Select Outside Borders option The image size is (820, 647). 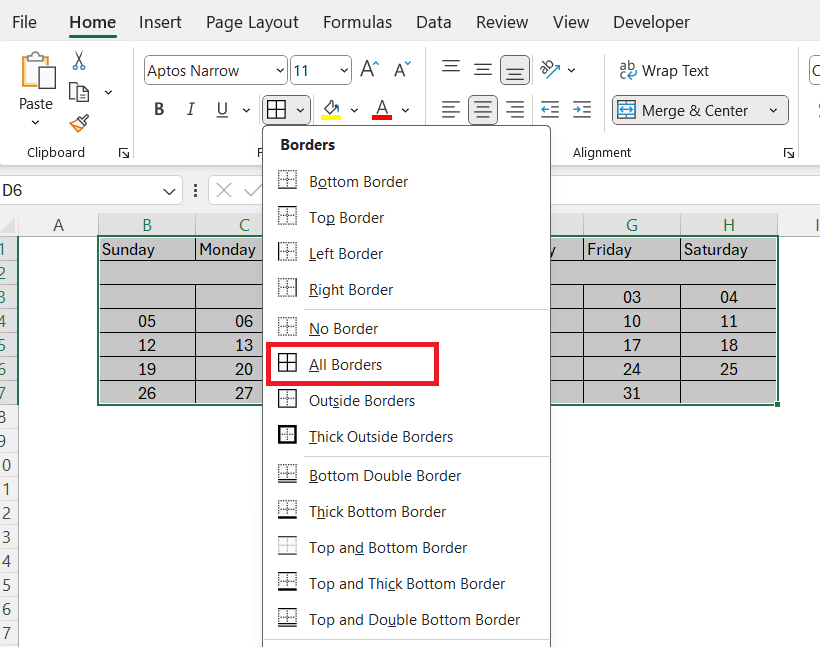pyautogui.click(x=407, y=401)
